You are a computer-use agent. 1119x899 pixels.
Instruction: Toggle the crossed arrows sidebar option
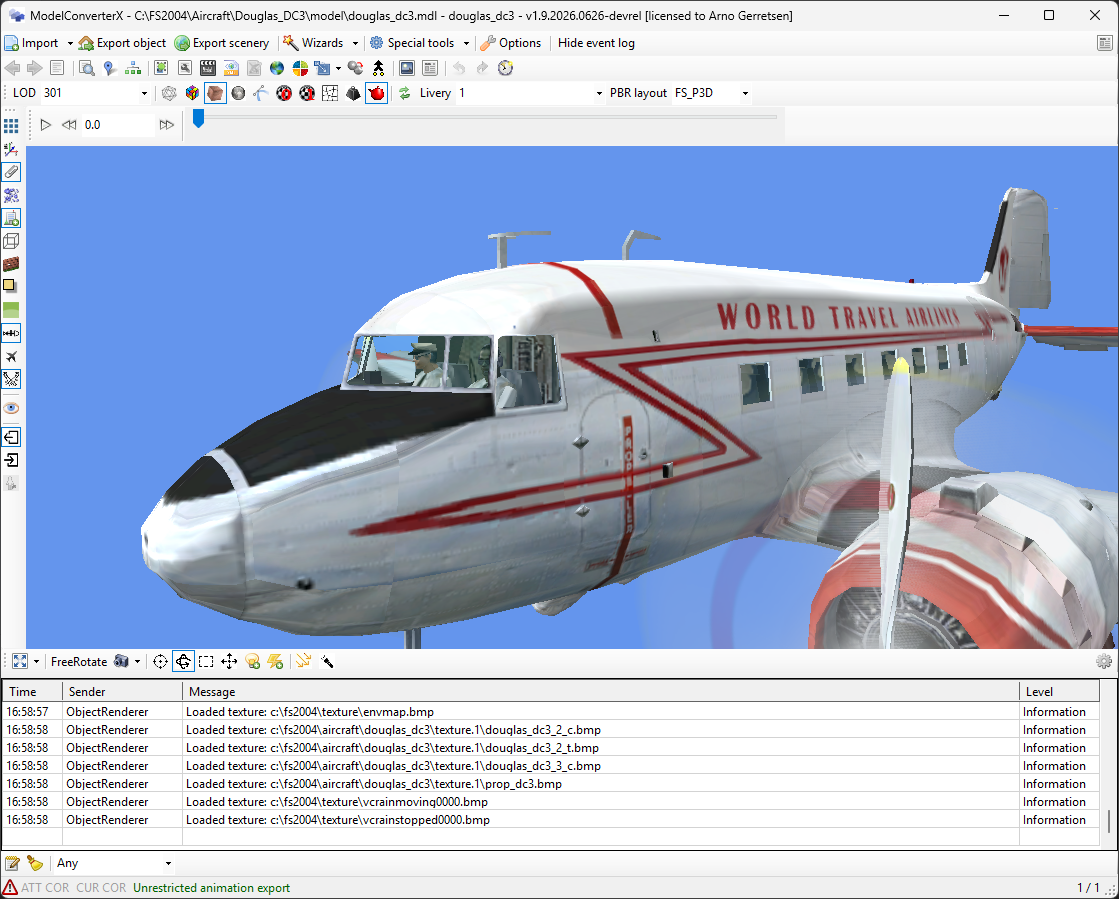point(11,380)
